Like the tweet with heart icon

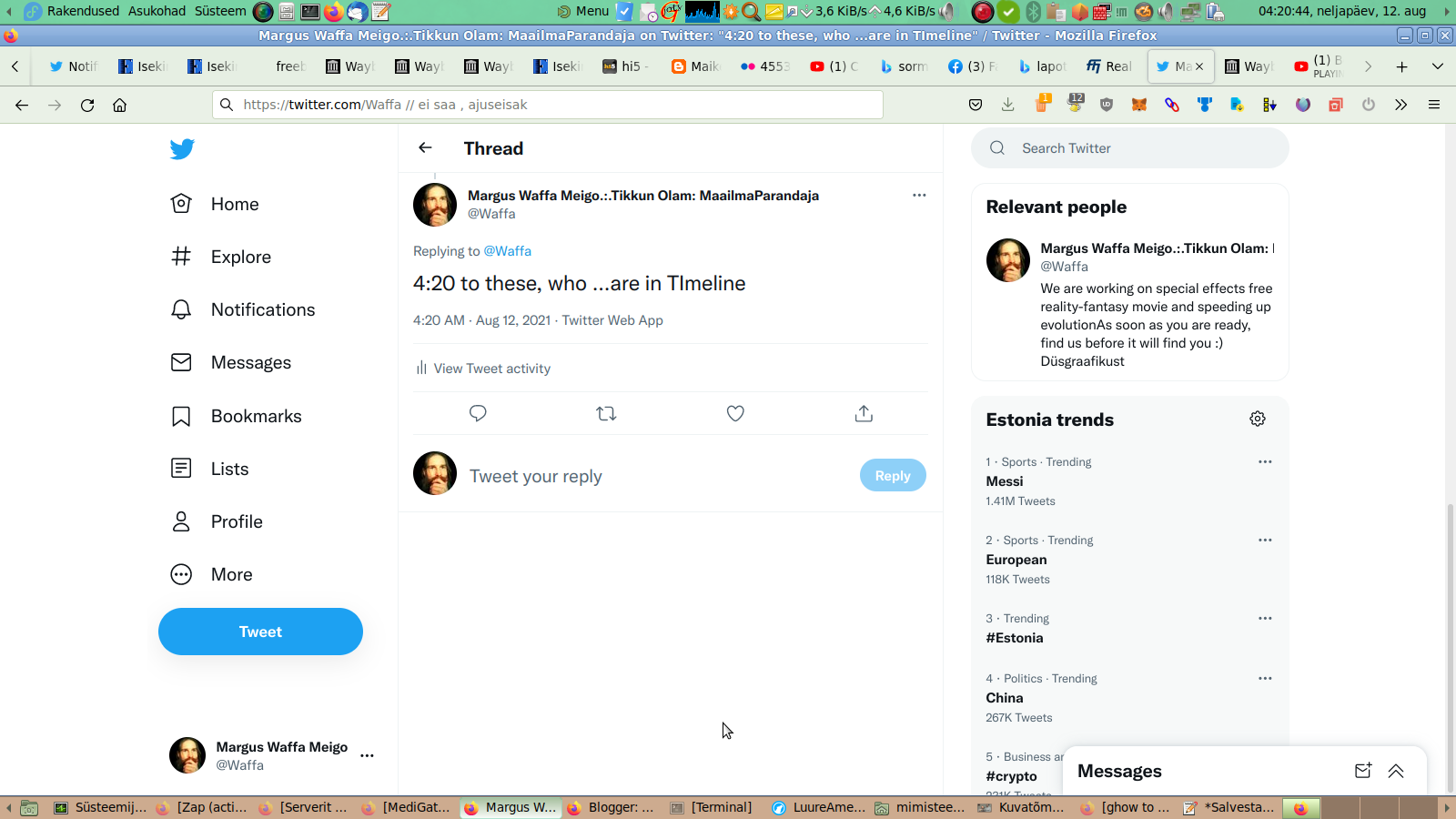pyautogui.click(x=735, y=413)
